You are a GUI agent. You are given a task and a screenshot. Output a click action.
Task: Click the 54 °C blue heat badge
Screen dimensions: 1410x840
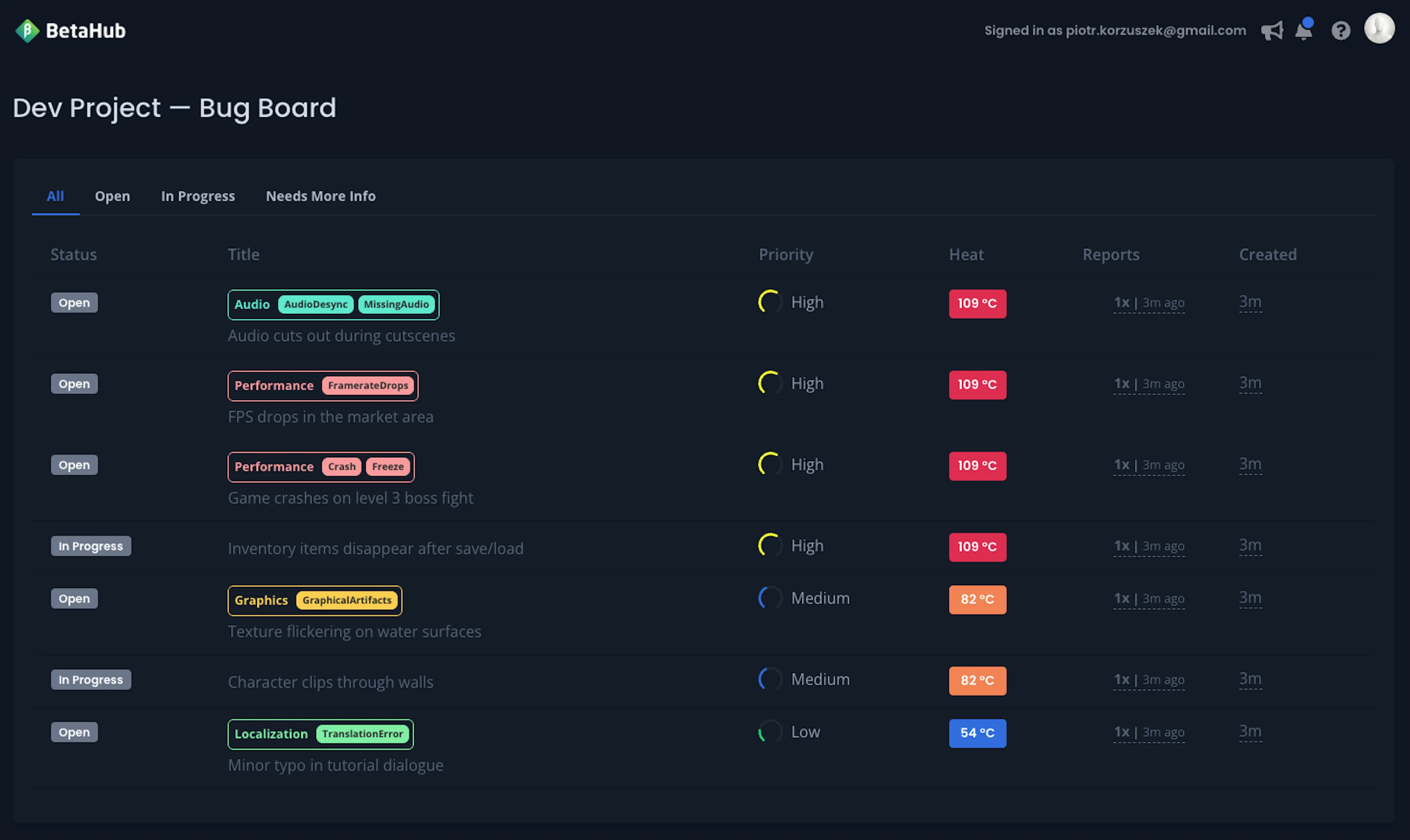tap(977, 733)
